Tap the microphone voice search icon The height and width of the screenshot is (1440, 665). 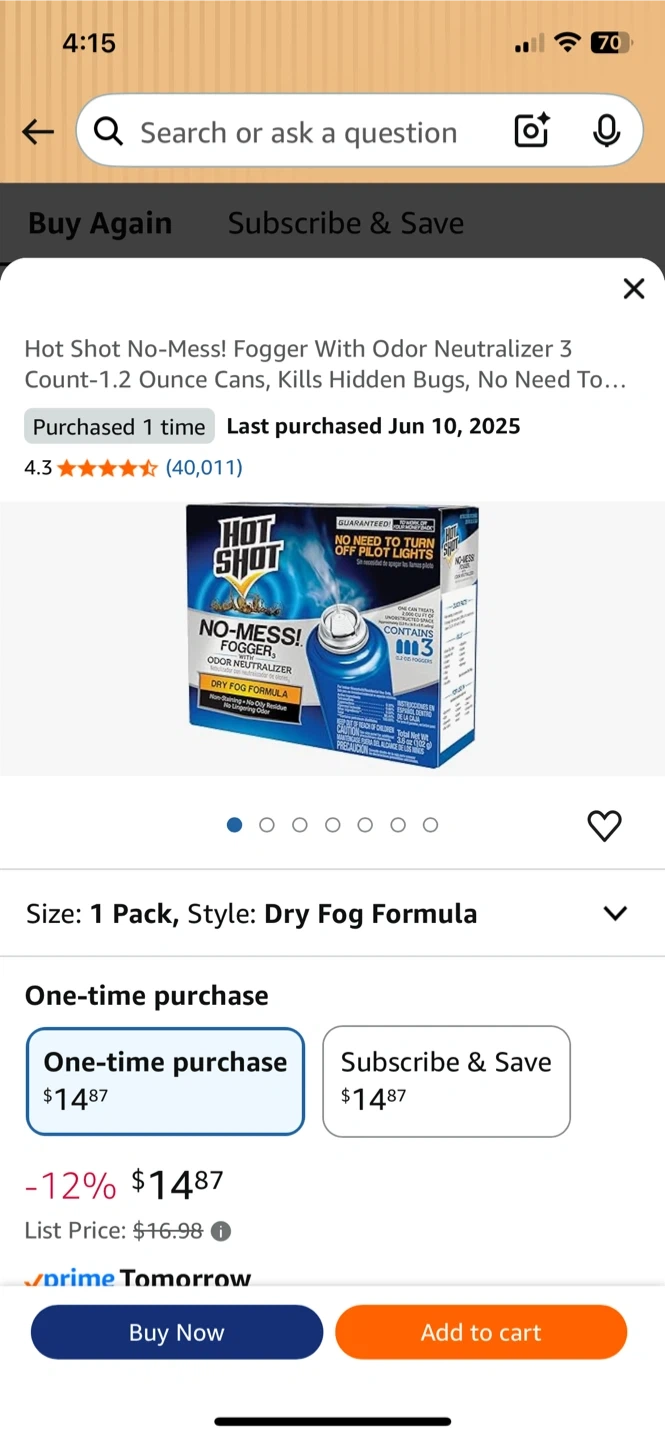click(x=606, y=131)
